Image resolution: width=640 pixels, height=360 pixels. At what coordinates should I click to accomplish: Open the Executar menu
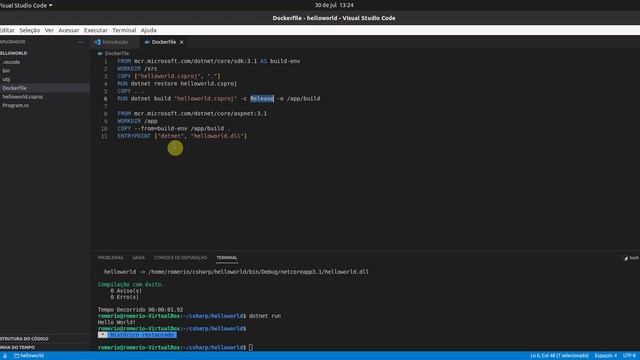tap(96, 30)
